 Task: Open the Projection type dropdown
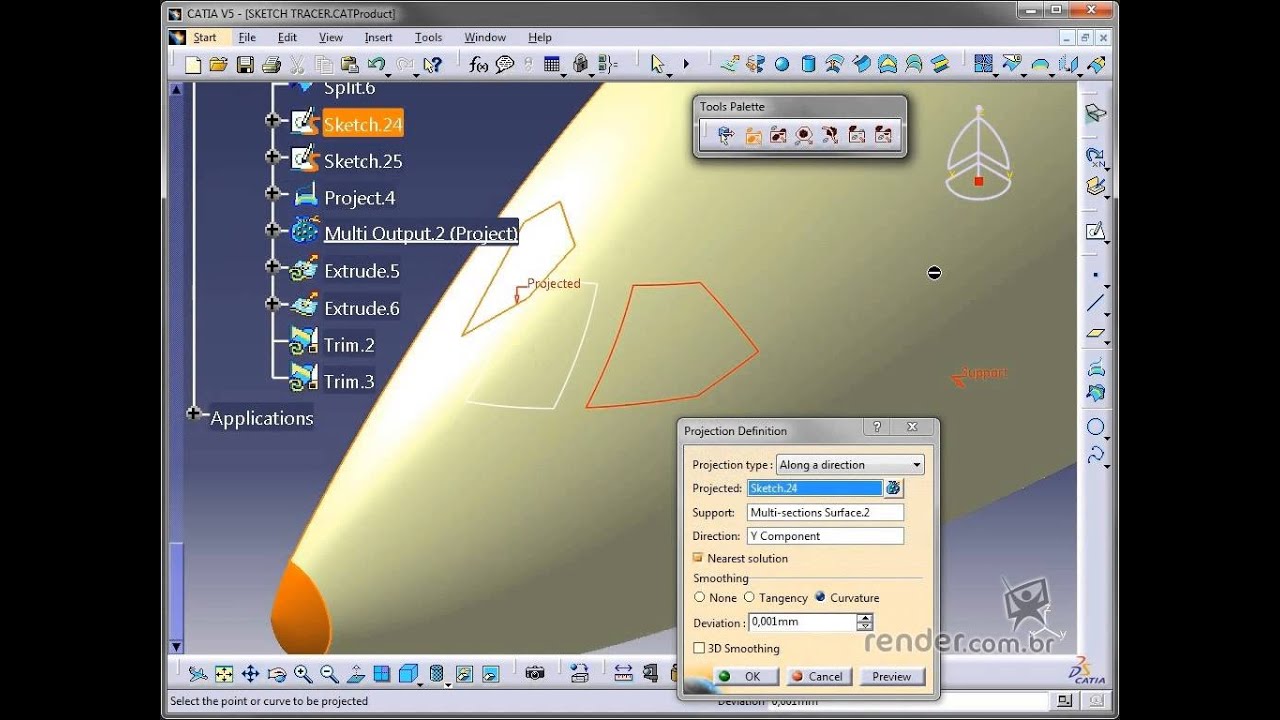click(x=850, y=465)
